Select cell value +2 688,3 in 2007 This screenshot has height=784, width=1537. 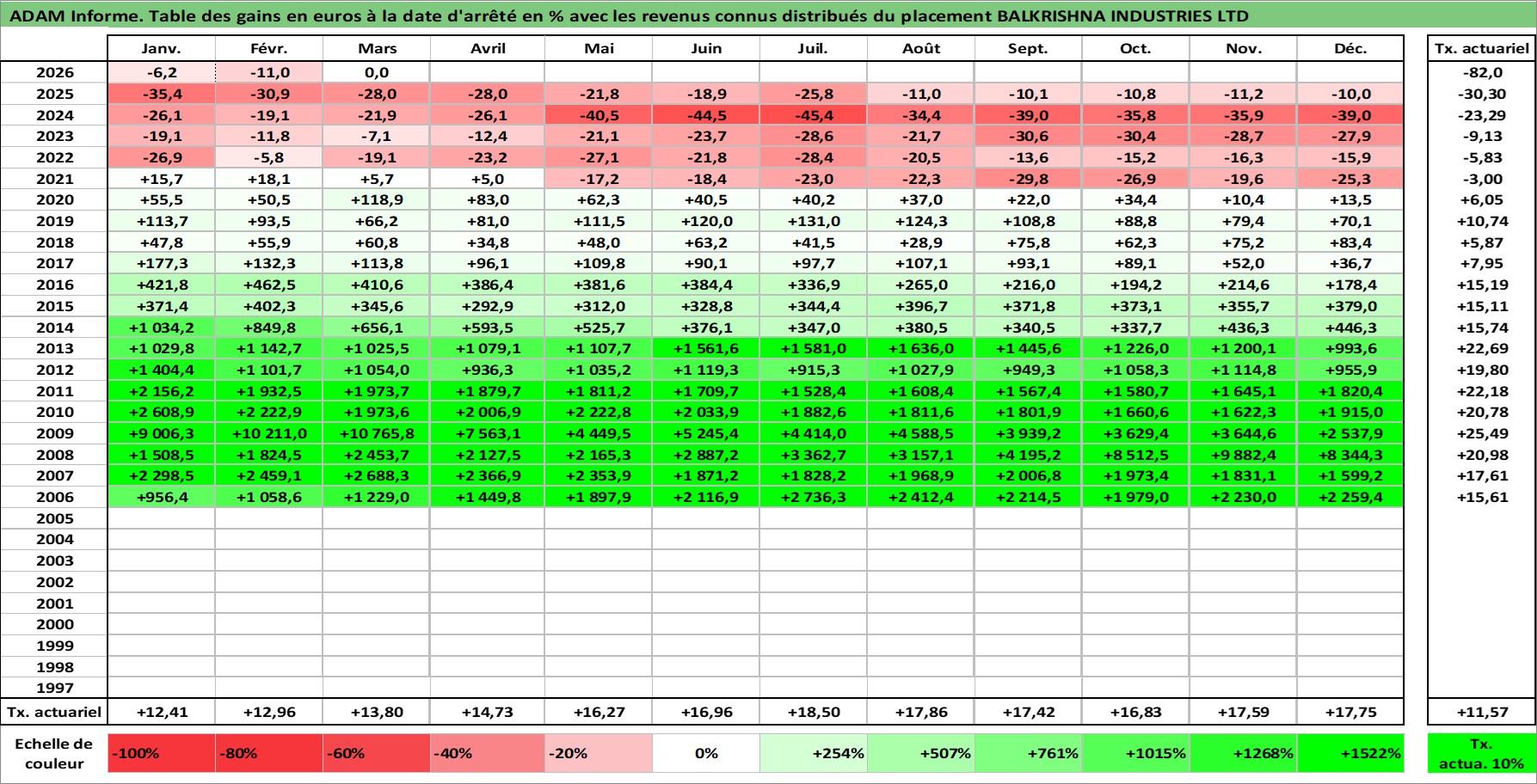coord(377,475)
